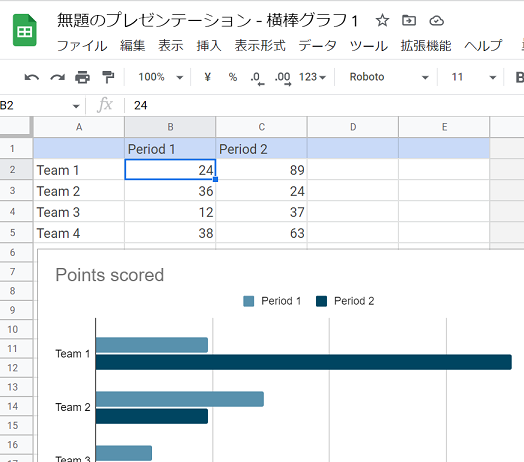Select Team 1 Period 2 dark bar

click(303, 362)
